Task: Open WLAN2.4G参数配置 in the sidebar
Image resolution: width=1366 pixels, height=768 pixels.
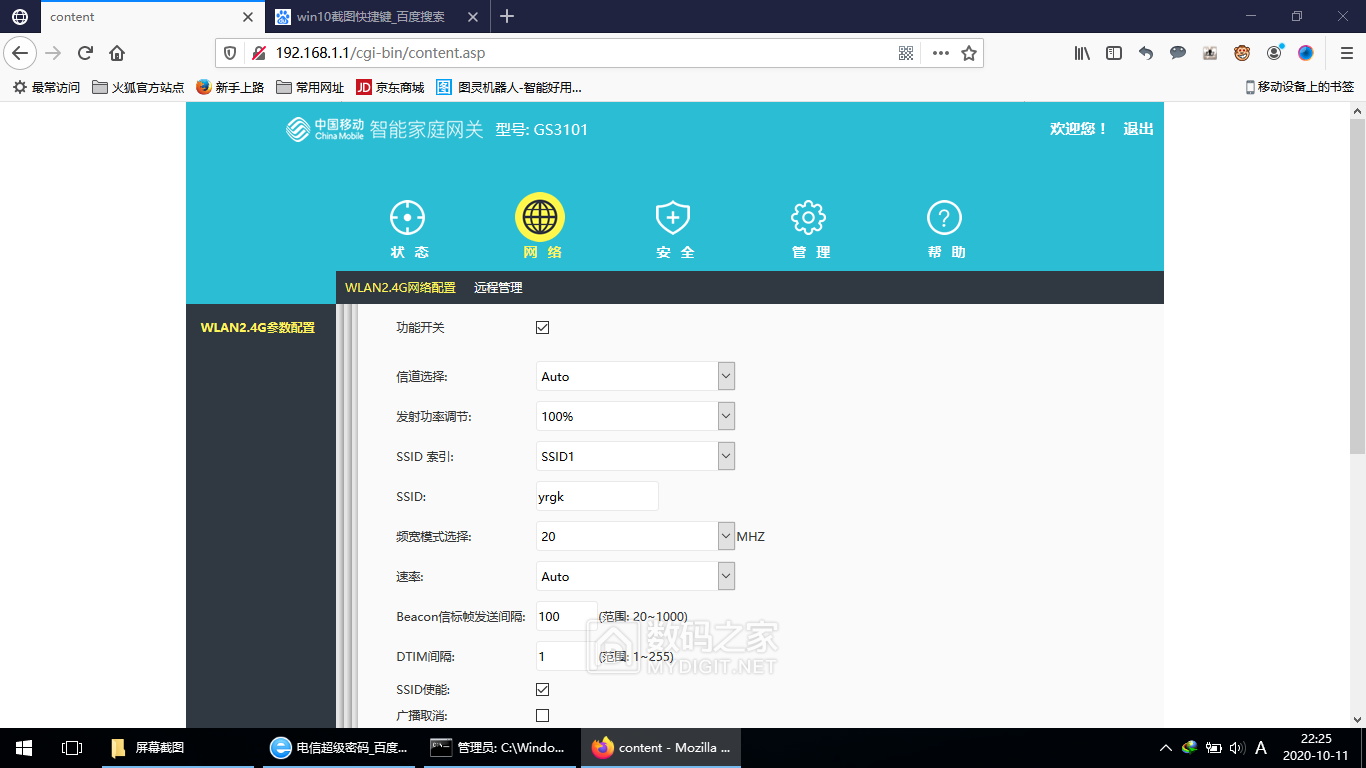Action: point(258,327)
